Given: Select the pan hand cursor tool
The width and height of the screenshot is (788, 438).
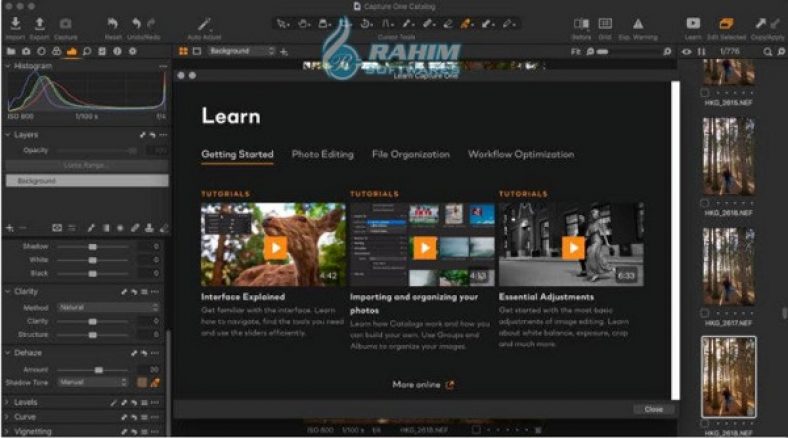Looking at the screenshot, I should tap(304, 24).
